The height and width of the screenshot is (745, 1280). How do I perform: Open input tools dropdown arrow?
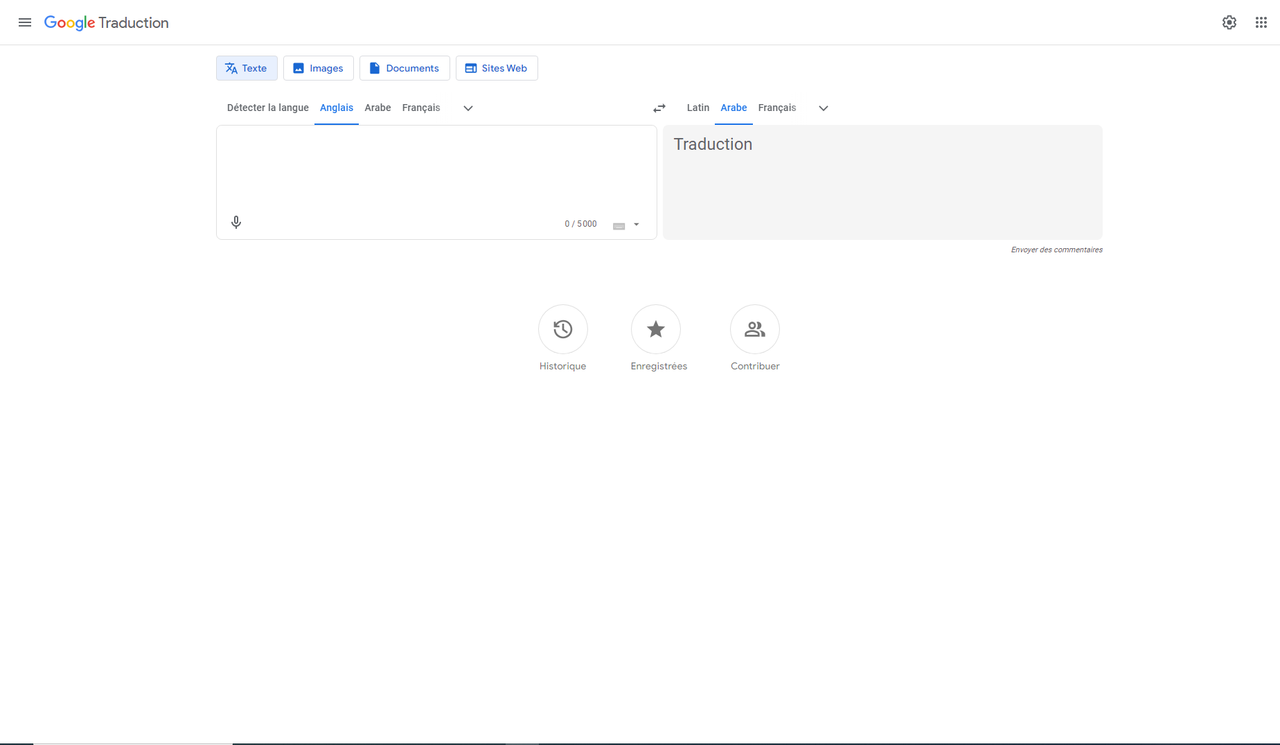click(636, 225)
